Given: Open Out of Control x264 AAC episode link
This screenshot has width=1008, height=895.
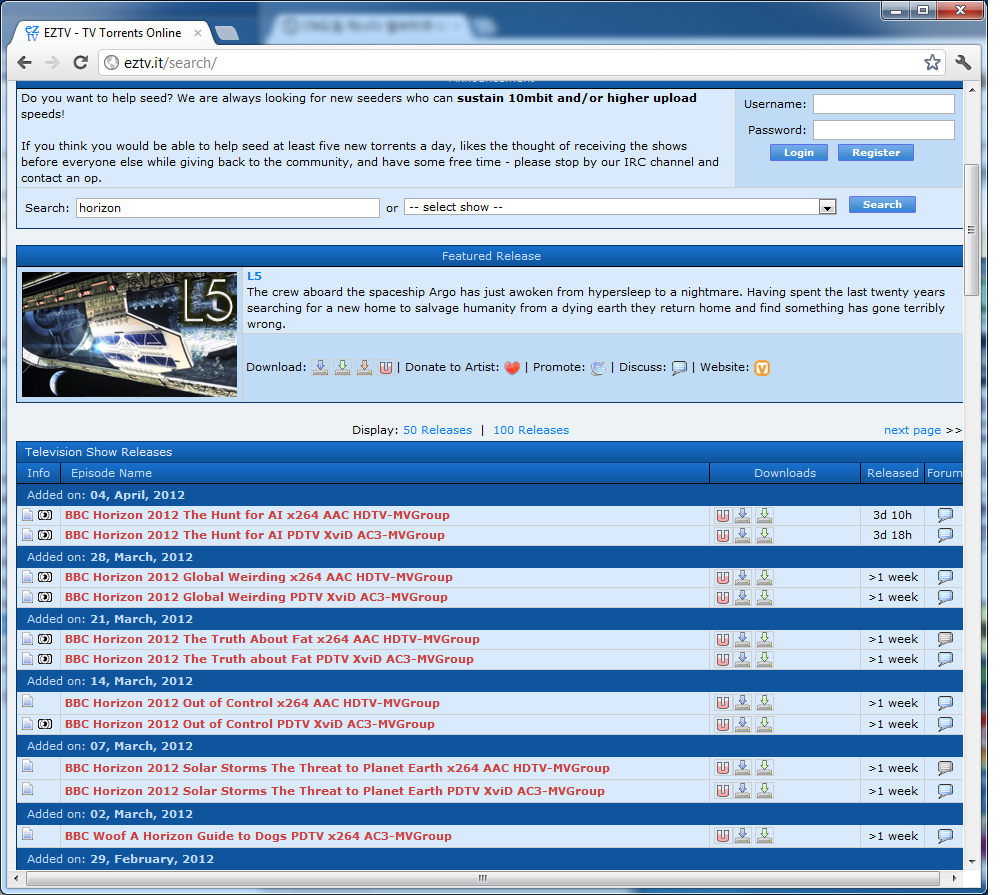Looking at the screenshot, I should point(252,703).
